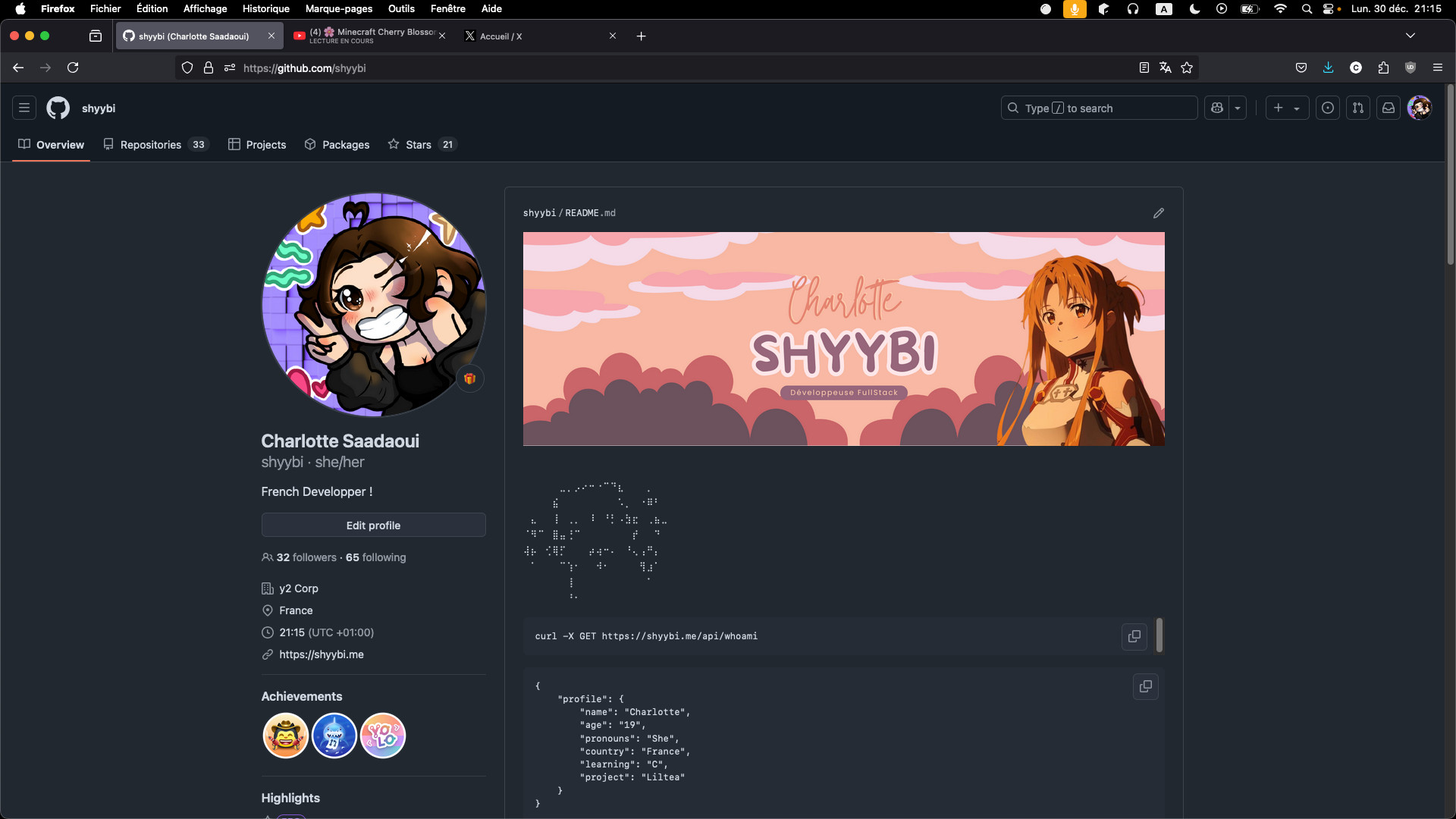Open Firefox downloads panel
1456x819 pixels.
pyautogui.click(x=1329, y=68)
